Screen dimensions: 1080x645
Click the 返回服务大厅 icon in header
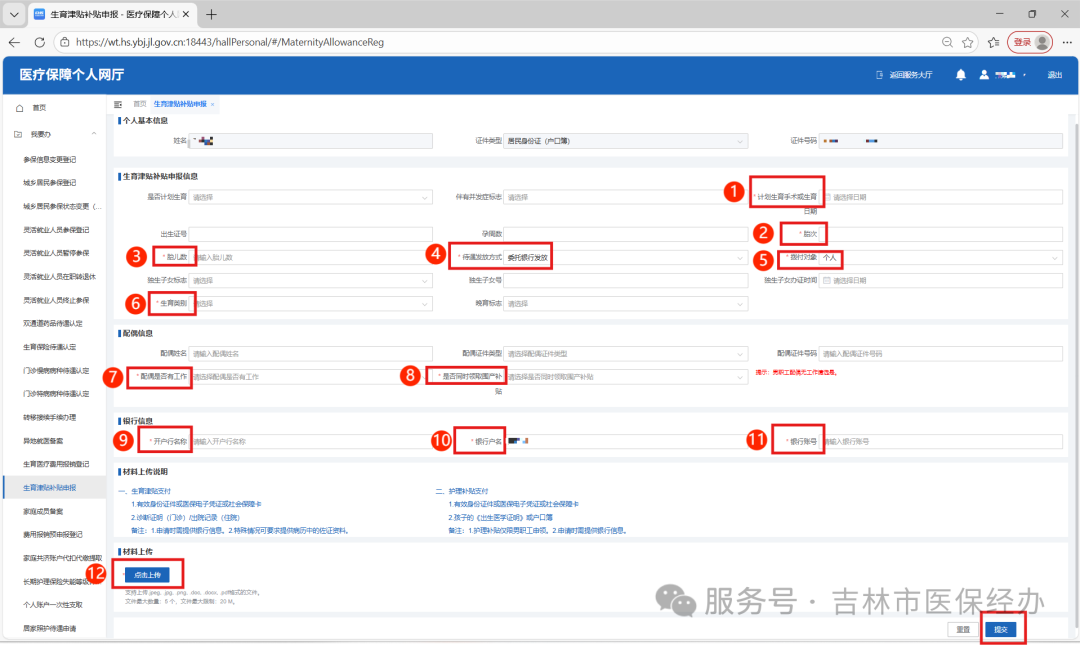(880, 74)
